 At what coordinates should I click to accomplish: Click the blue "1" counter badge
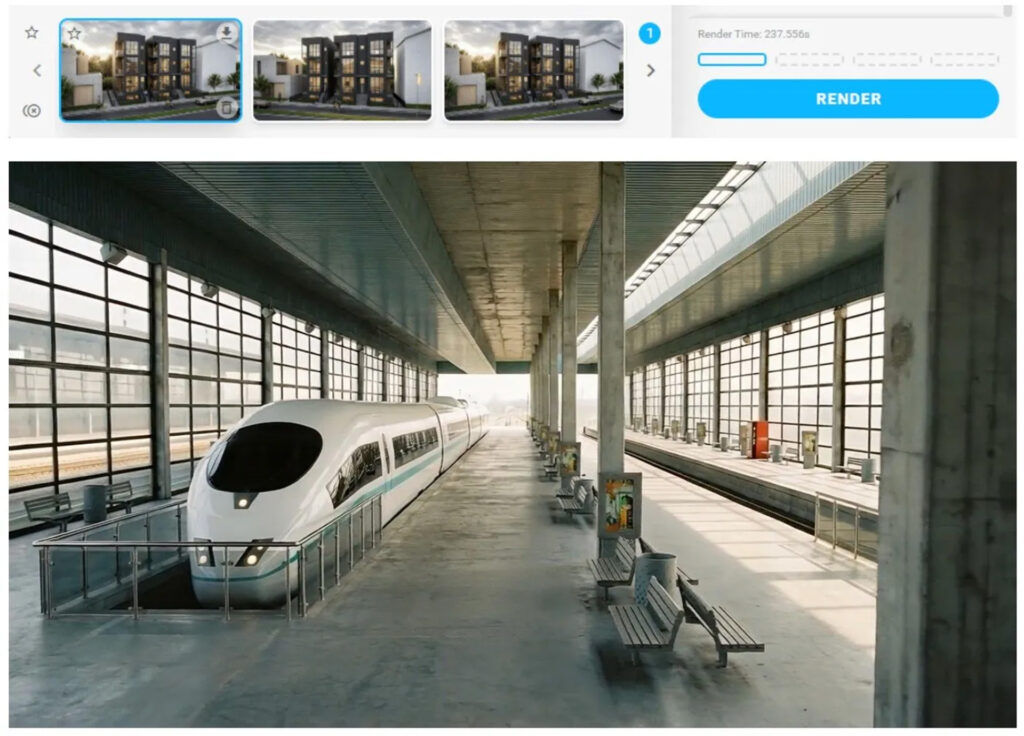point(651,34)
